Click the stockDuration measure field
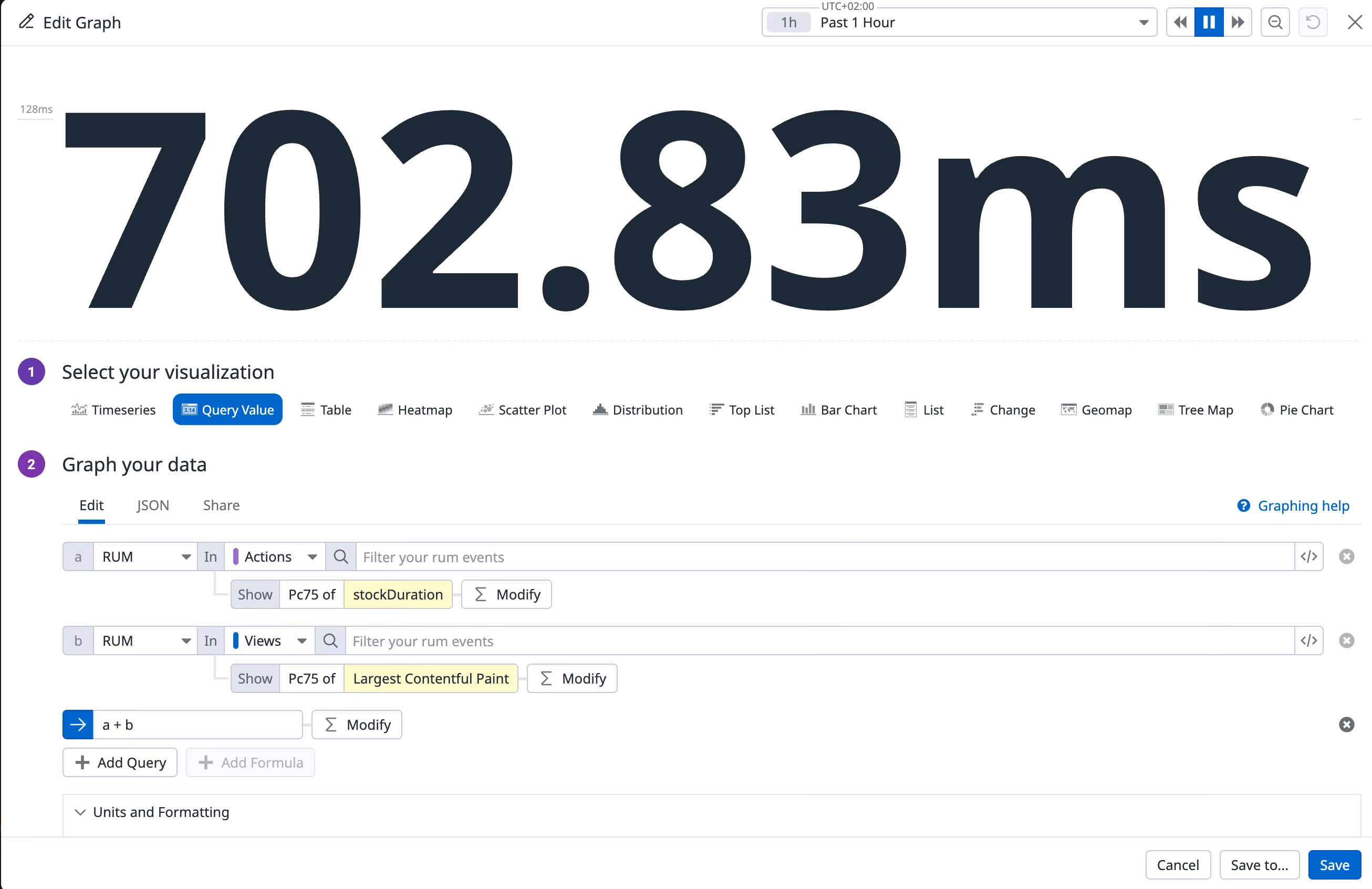Viewport: 1372px width, 889px height. [398, 594]
